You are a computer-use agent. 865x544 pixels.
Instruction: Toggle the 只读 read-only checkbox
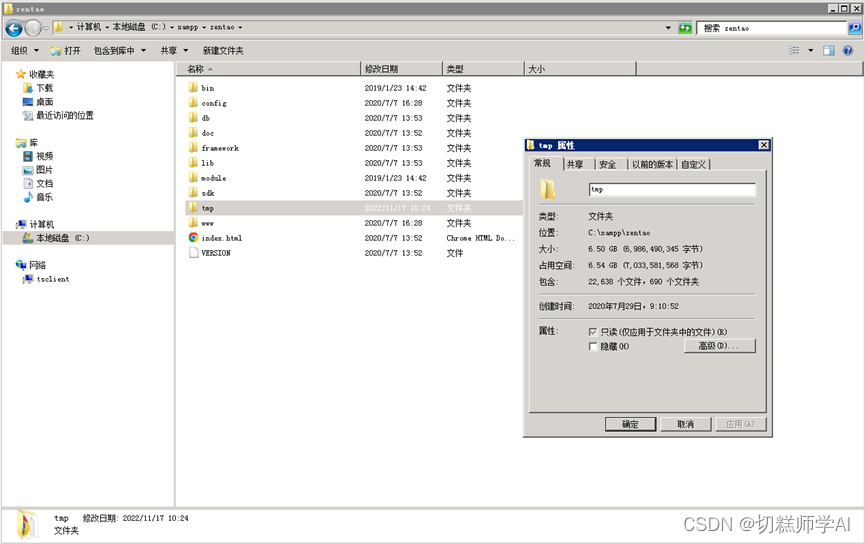(x=593, y=332)
